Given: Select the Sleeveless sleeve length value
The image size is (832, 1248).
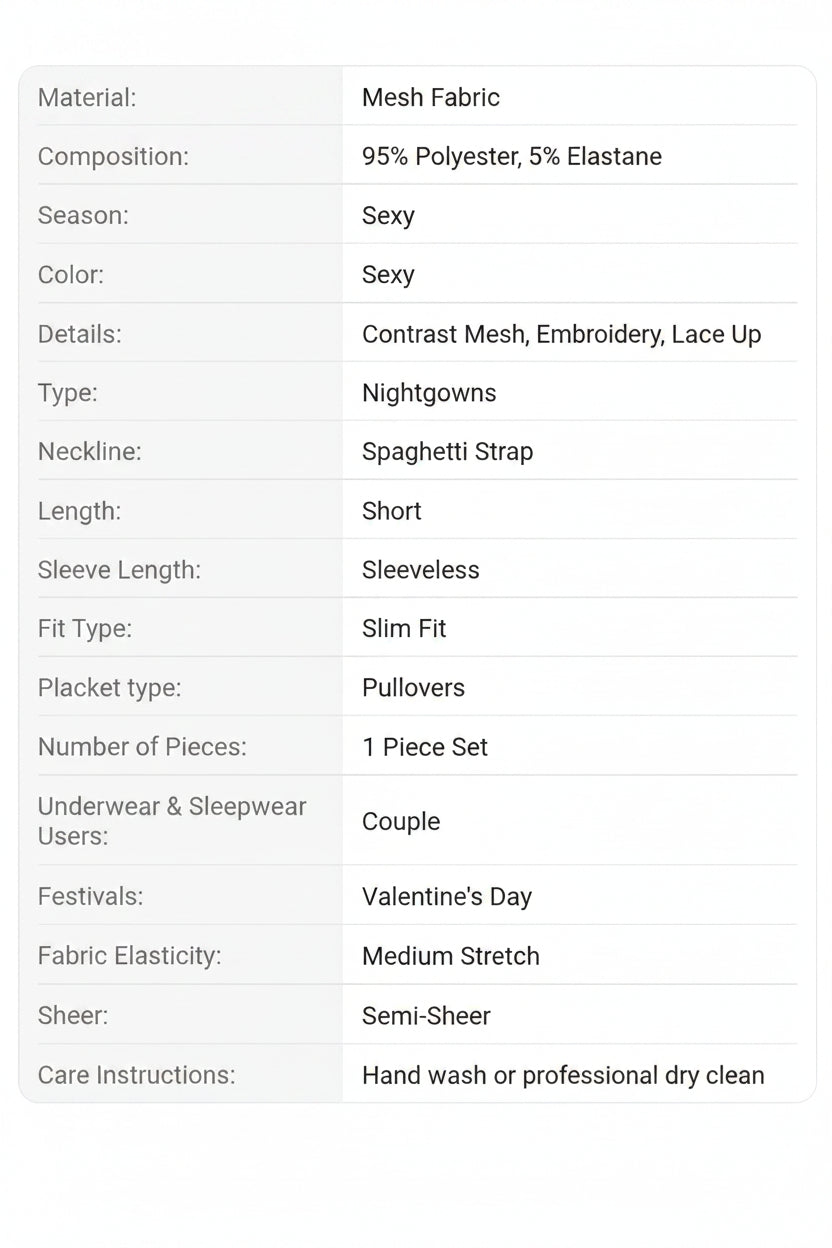Looking at the screenshot, I should tap(421, 570).
